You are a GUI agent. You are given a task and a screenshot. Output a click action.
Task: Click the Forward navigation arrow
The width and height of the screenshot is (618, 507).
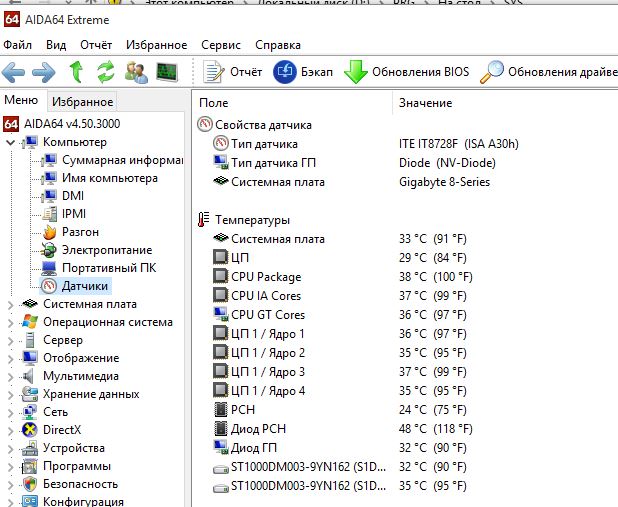[44, 73]
